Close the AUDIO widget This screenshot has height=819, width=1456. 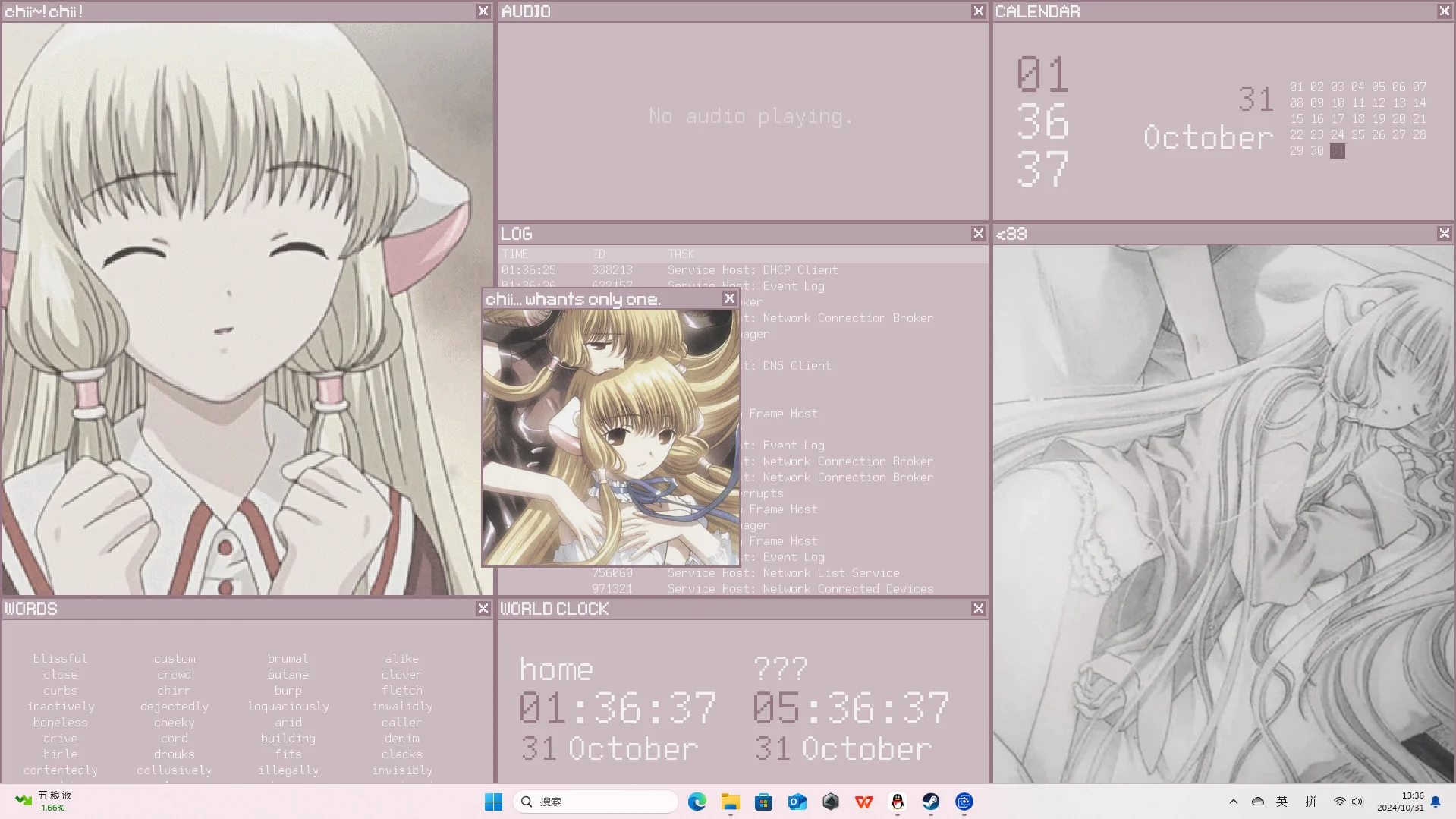click(978, 11)
